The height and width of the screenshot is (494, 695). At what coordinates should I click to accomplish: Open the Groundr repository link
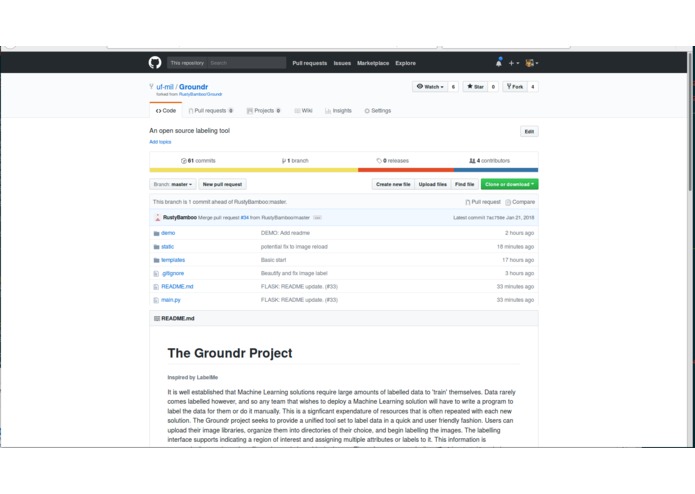click(x=193, y=87)
